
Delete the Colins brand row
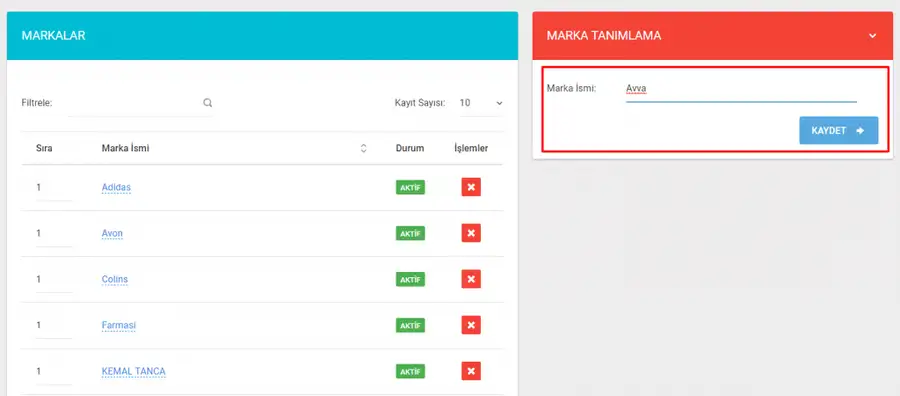click(x=471, y=279)
